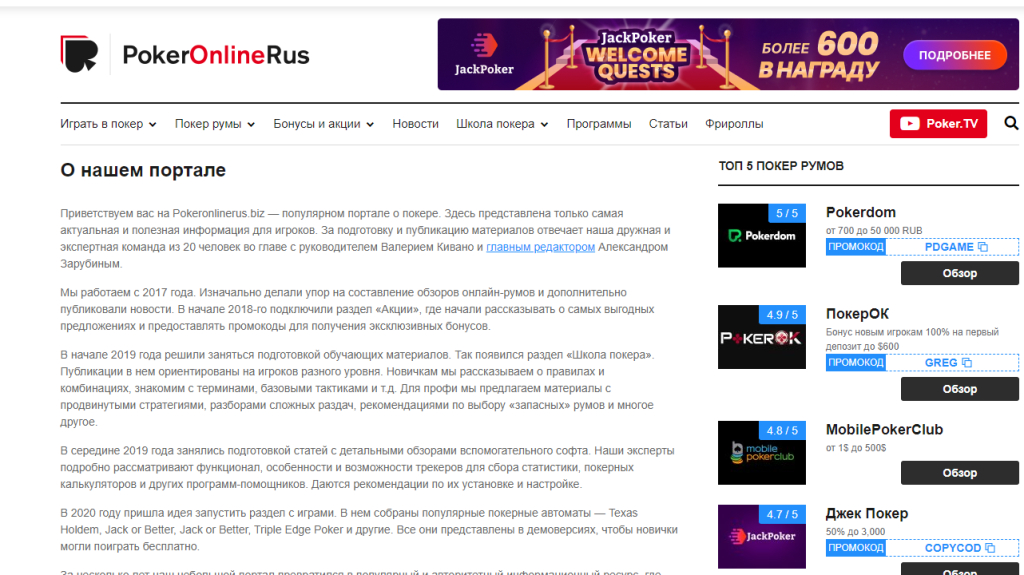Image resolution: width=1024 pixels, height=575 pixels.
Task: Open the Программы menu item
Action: [599, 124]
